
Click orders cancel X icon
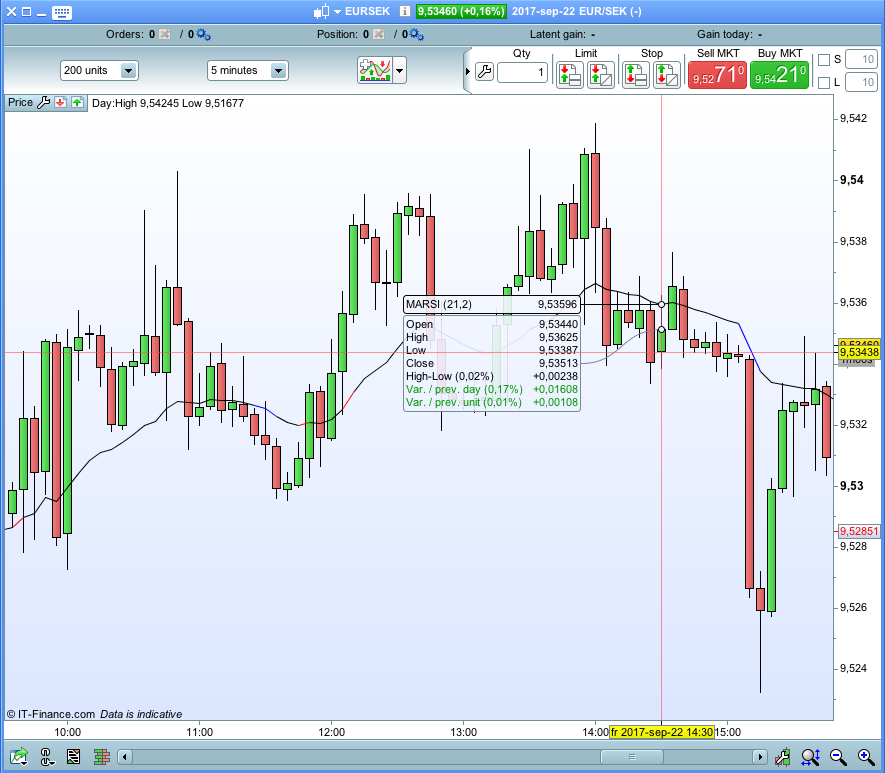pyautogui.click(x=164, y=34)
